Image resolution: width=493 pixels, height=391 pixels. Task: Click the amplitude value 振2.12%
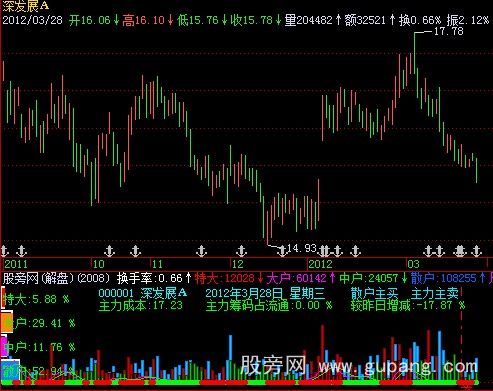click(468, 20)
